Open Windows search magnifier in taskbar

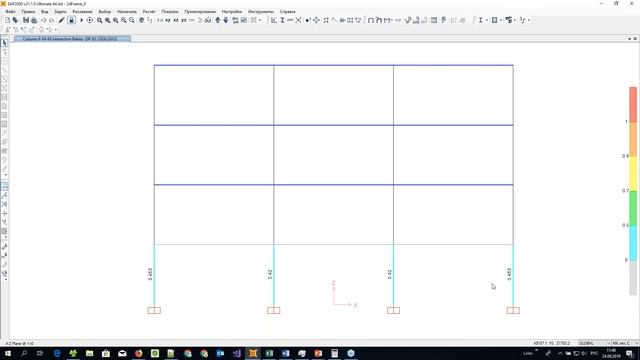[x=24, y=353]
